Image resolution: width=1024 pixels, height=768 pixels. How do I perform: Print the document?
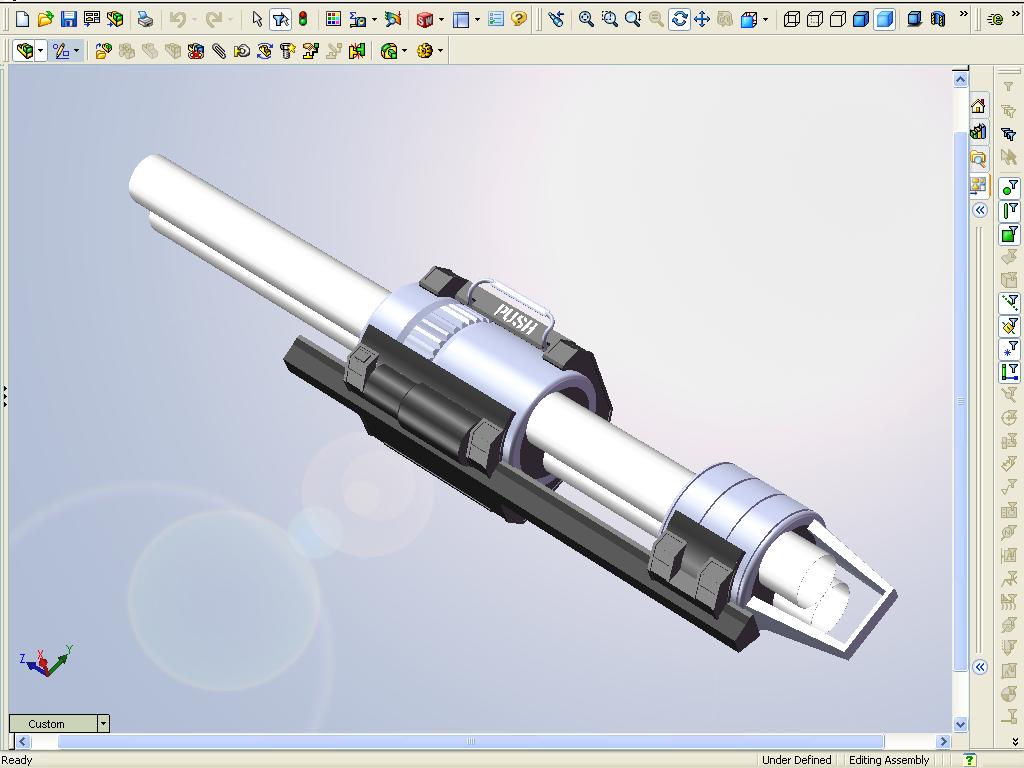(x=145, y=19)
